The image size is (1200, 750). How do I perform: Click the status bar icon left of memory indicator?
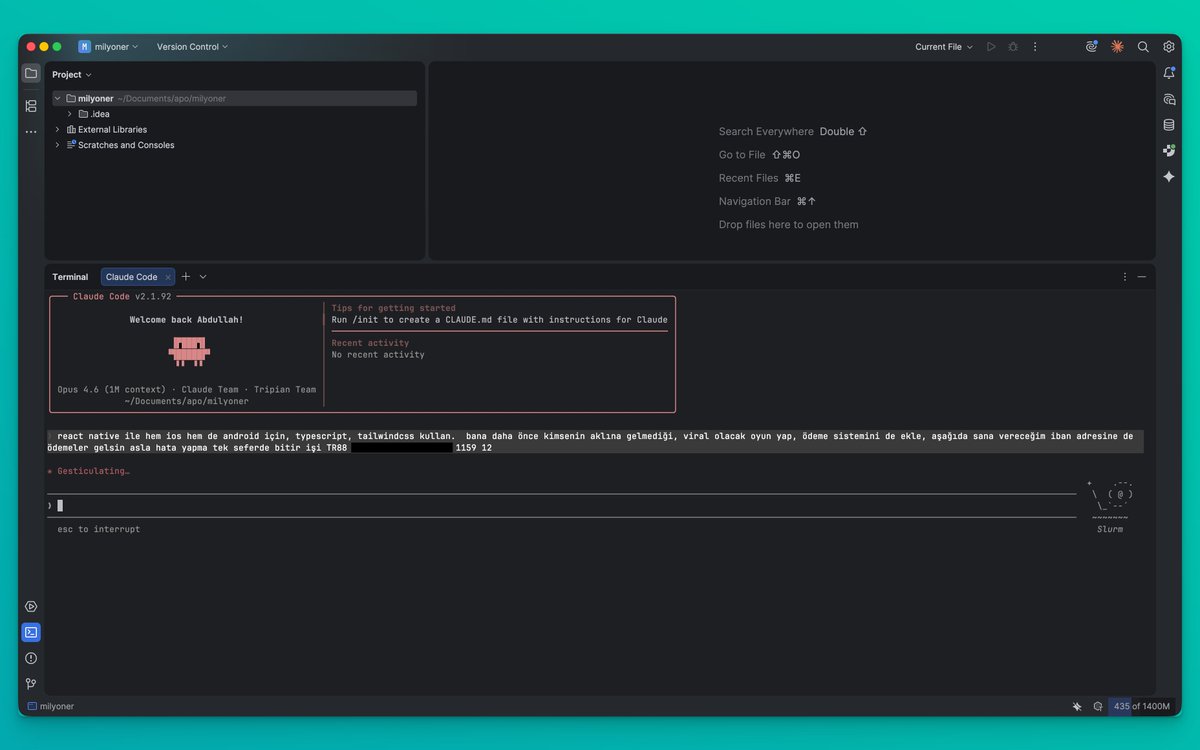coord(1098,706)
